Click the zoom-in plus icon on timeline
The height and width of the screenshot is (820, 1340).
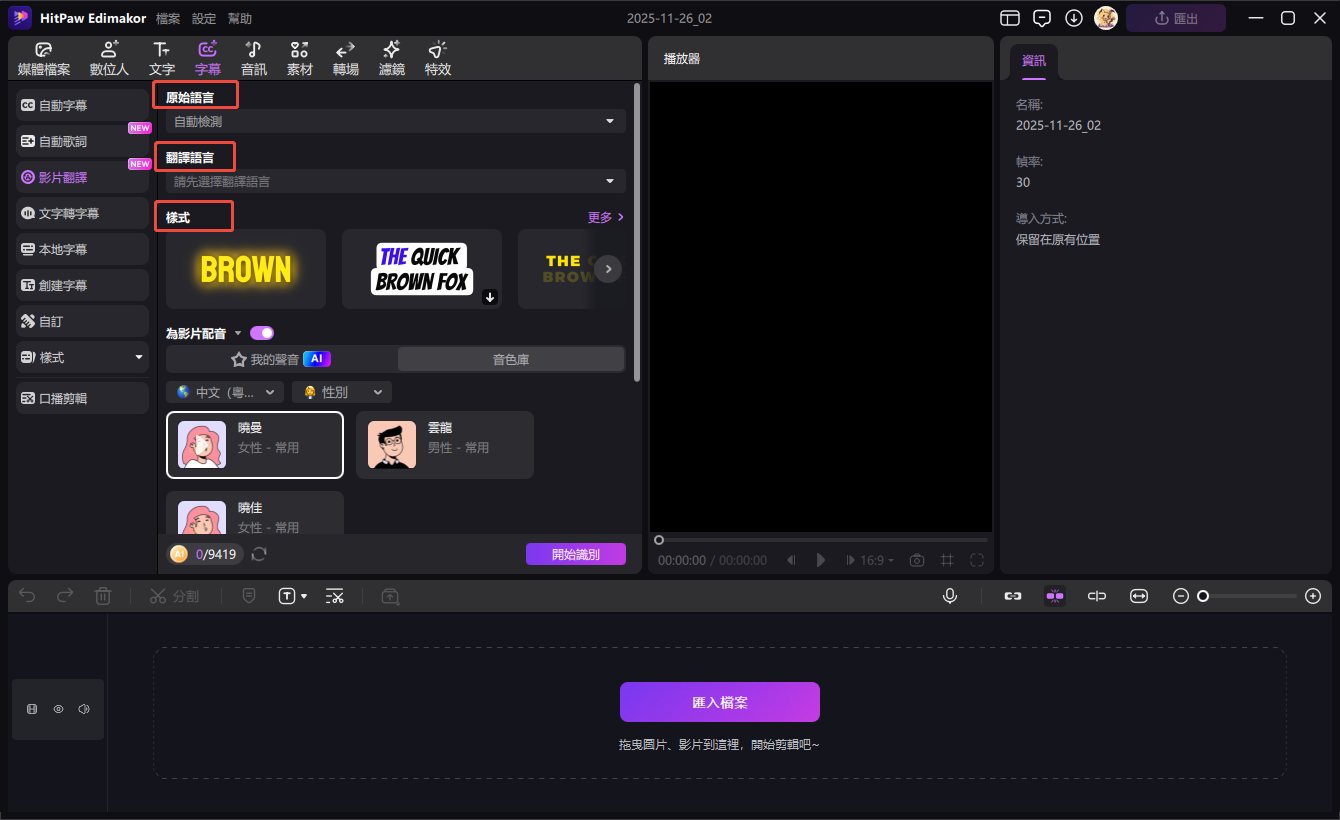click(x=1313, y=596)
